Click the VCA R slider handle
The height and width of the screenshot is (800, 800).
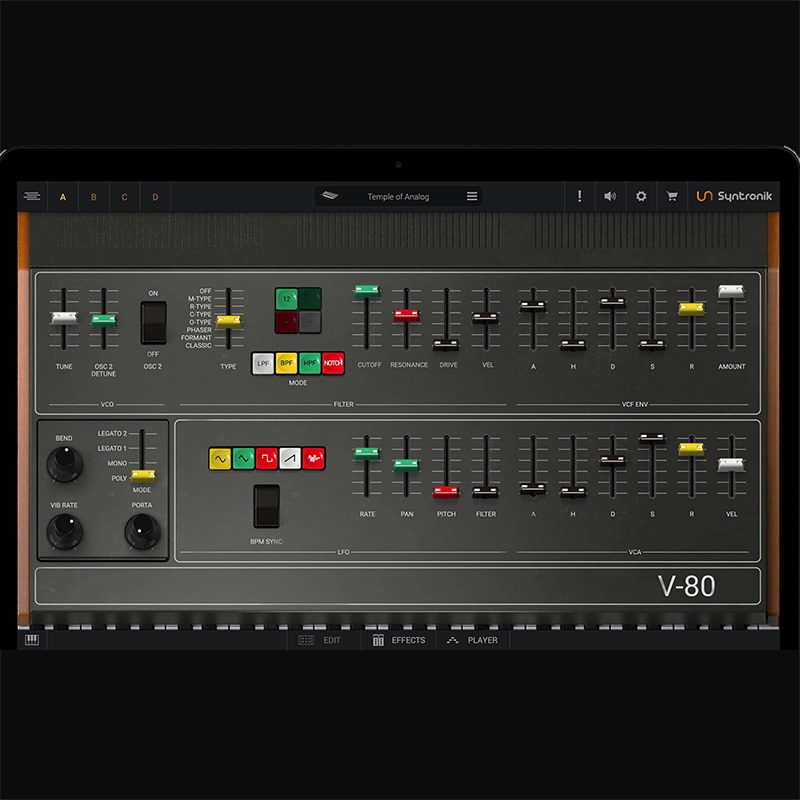(691, 449)
